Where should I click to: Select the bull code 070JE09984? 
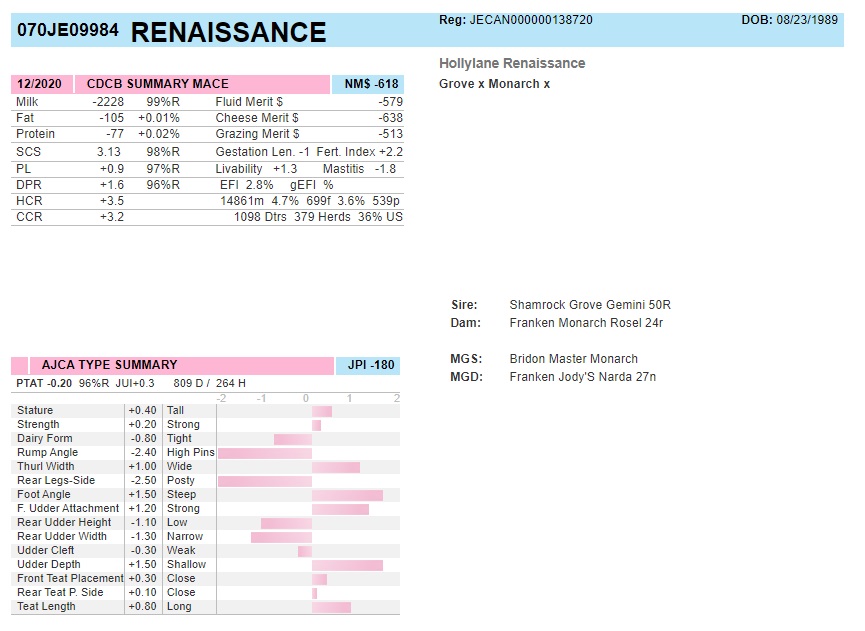tap(67, 31)
